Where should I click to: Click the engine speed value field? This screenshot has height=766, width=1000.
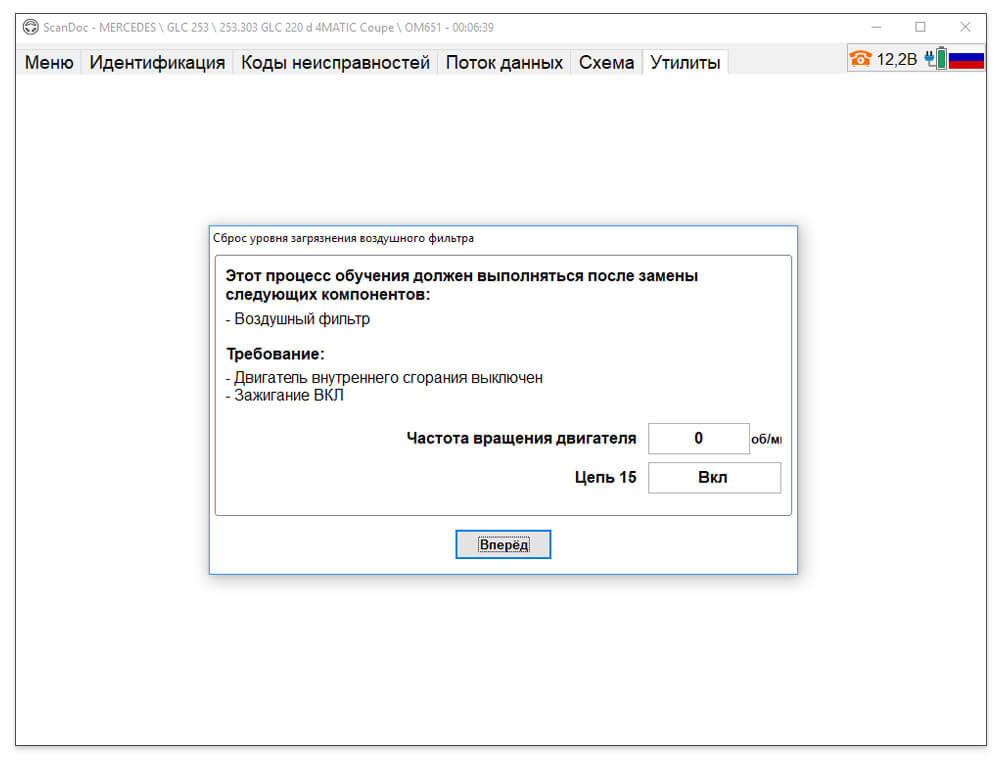tap(698, 439)
